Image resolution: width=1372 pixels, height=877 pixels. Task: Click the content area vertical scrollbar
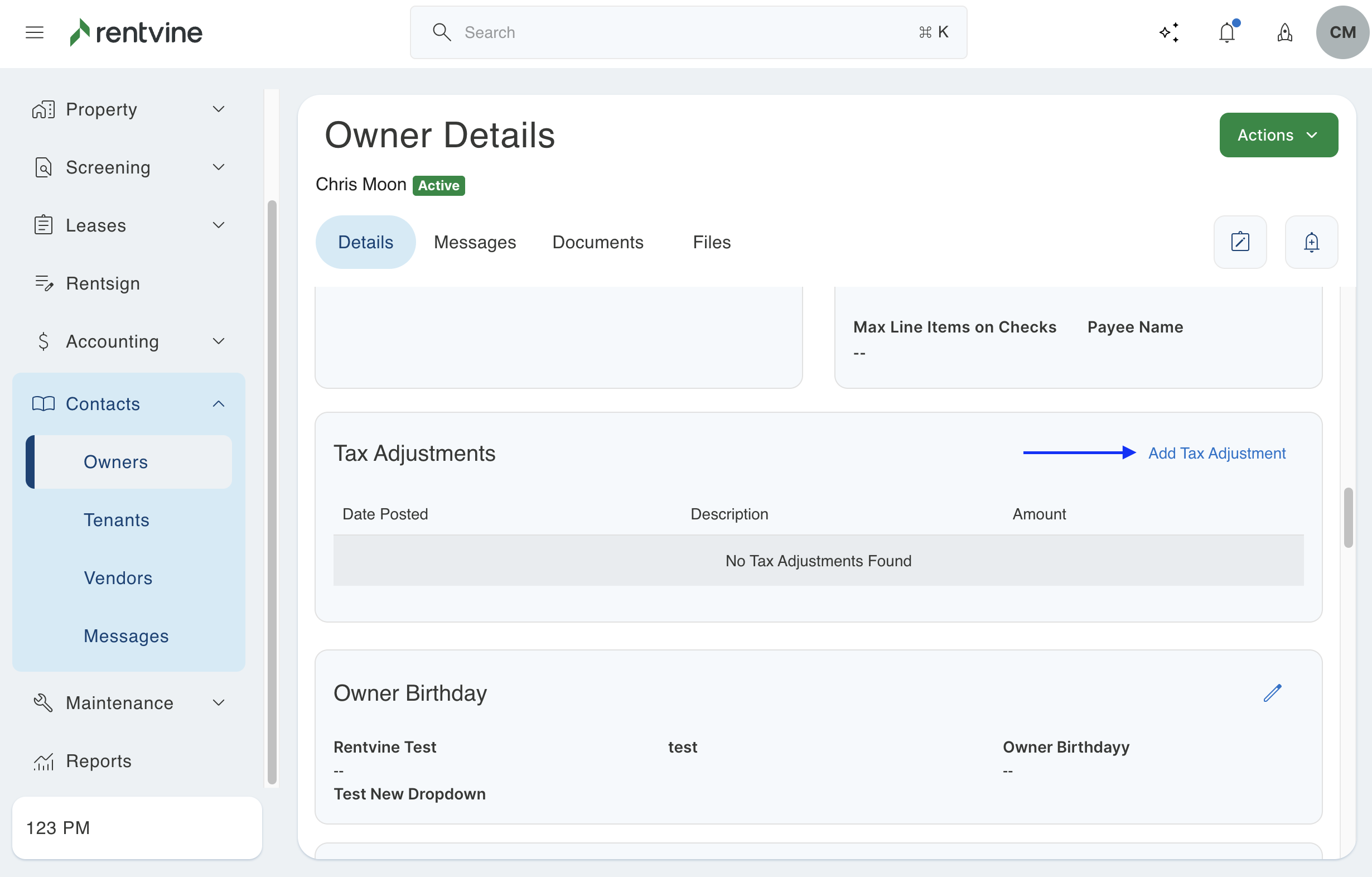1347,517
